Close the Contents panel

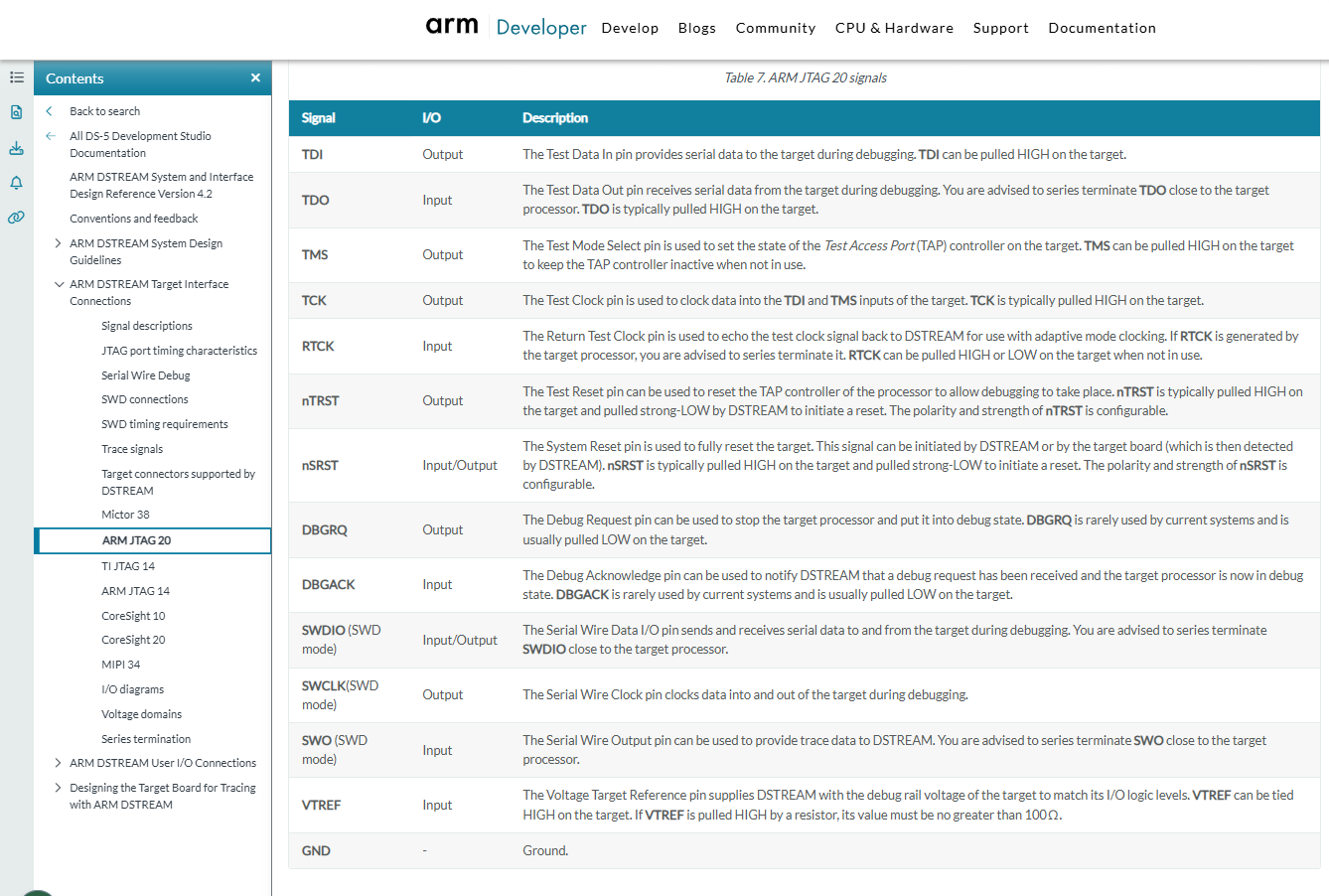[x=255, y=77]
